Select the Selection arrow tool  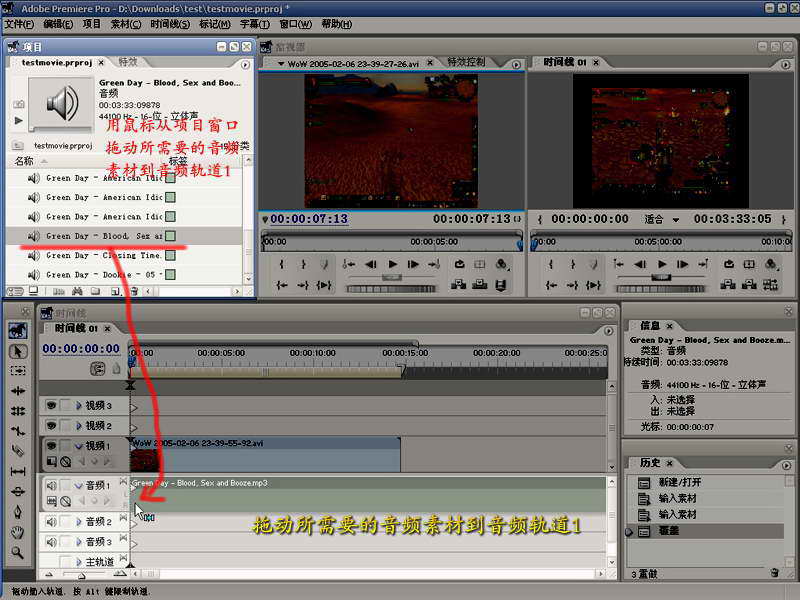18,352
